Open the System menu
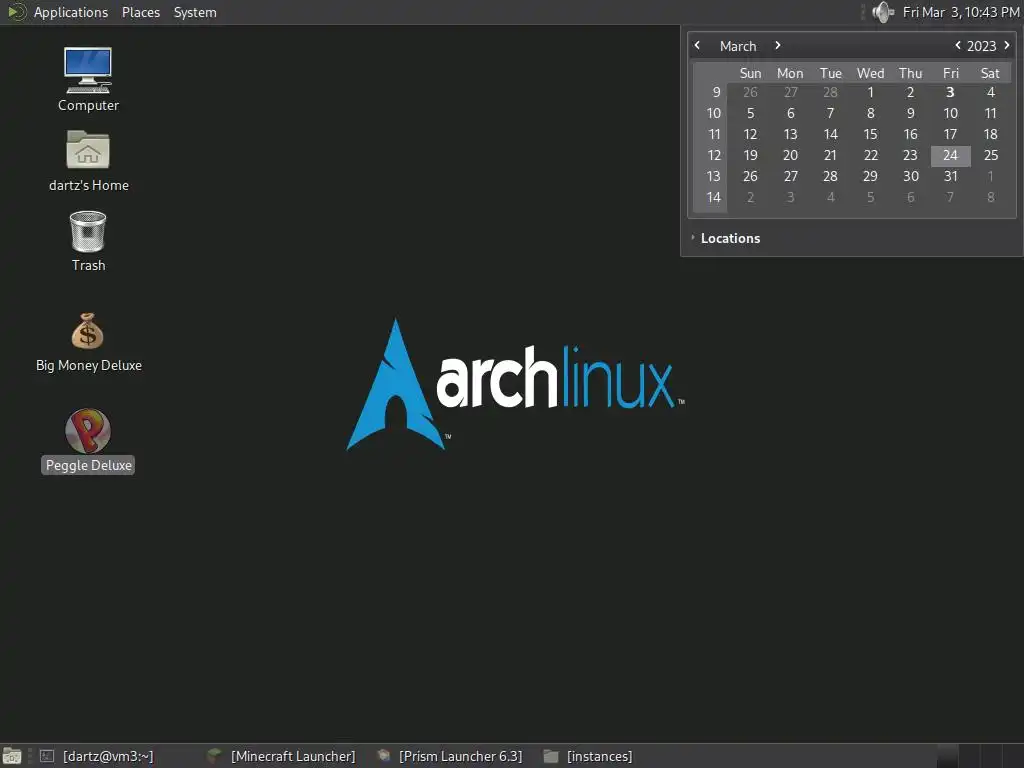 pyautogui.click(x=195, y=12)
